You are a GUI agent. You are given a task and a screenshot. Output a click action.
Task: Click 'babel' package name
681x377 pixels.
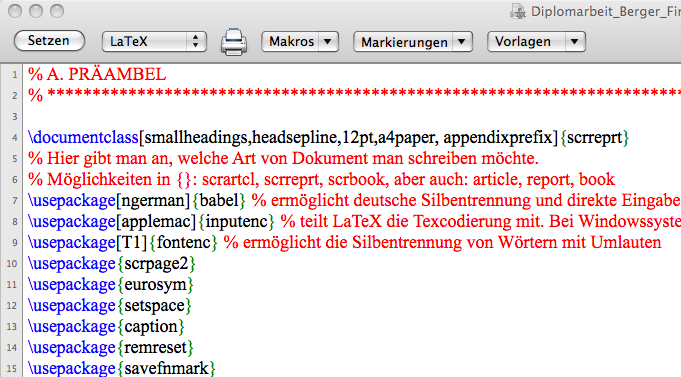pos(219,200)
